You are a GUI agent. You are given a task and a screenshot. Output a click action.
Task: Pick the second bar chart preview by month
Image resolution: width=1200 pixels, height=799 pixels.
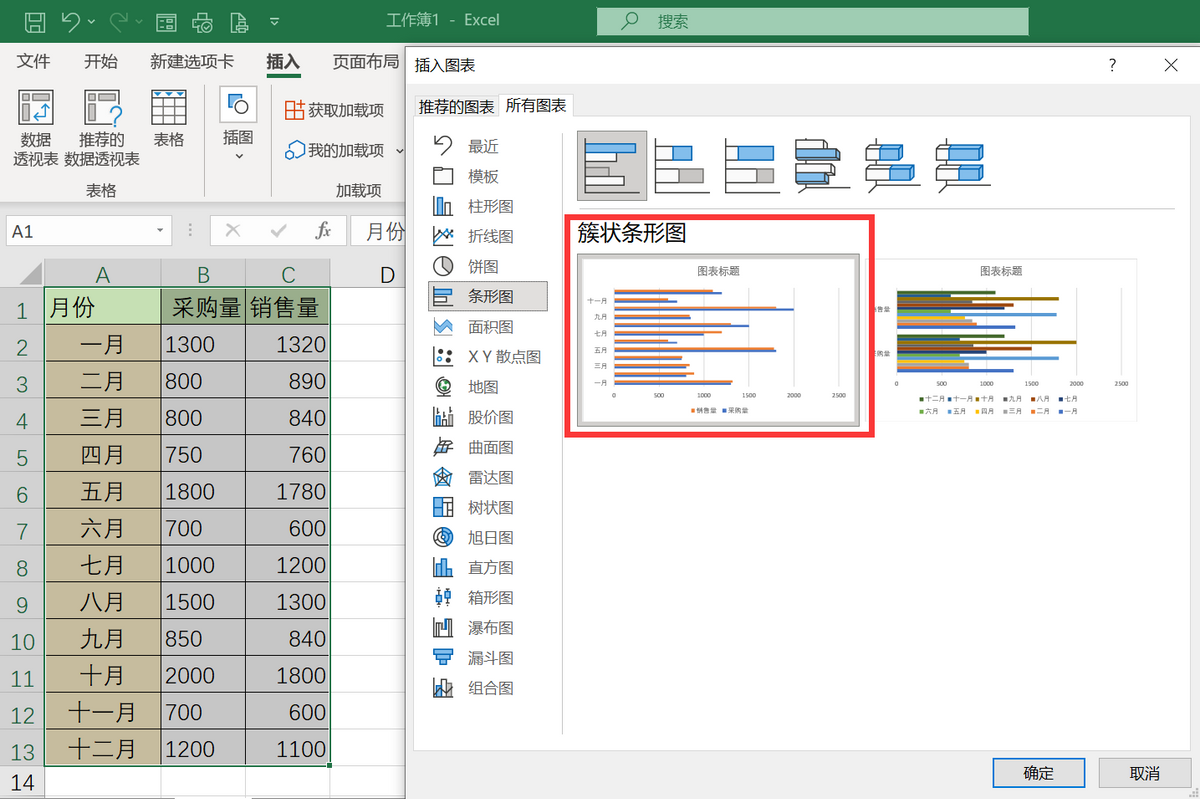[x=1001, y=341]
